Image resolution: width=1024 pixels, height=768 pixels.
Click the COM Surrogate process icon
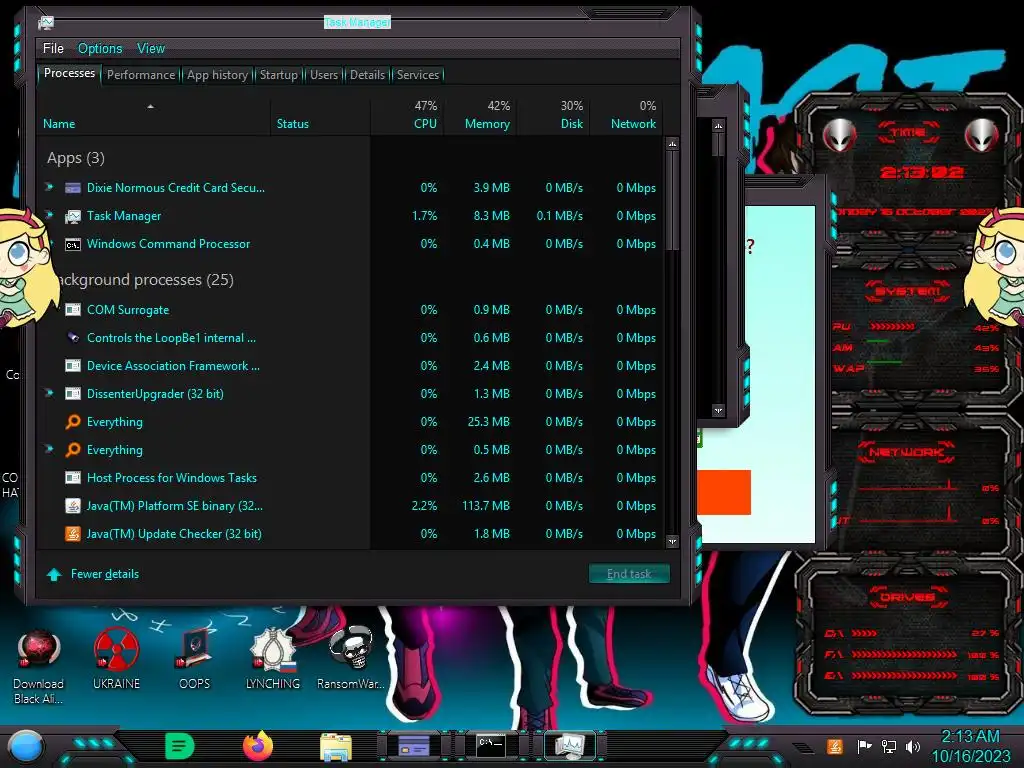[x=72, y=310]
